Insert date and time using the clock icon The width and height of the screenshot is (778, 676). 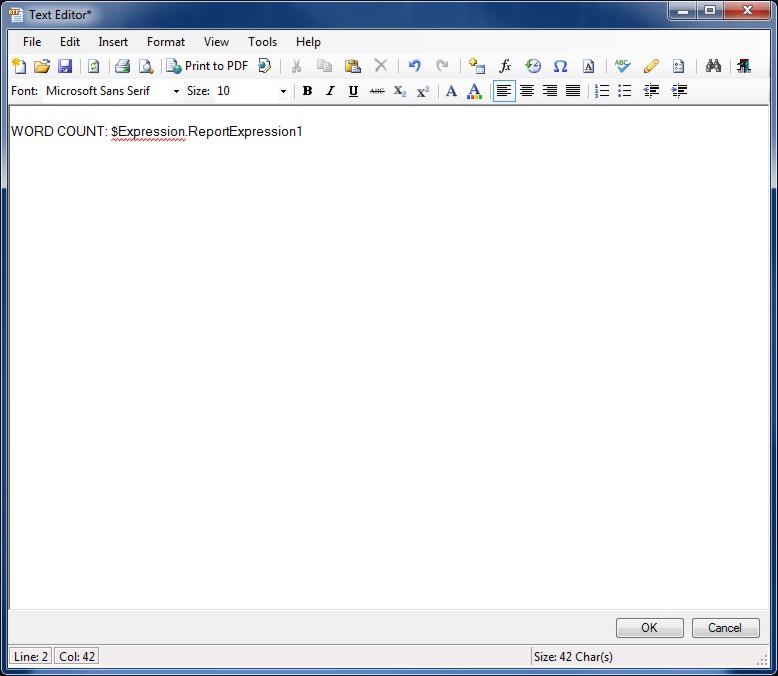(533, 66)
